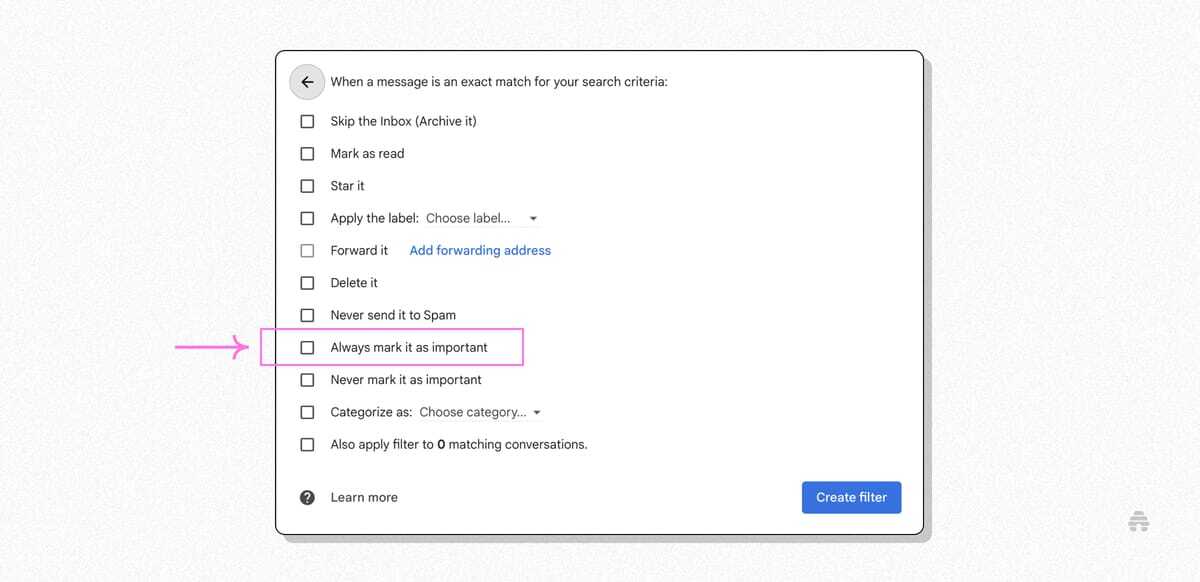Viewport: 1200px width, 582px height.
Task: Open the Choose category dropdown
Action: [480, 412]
